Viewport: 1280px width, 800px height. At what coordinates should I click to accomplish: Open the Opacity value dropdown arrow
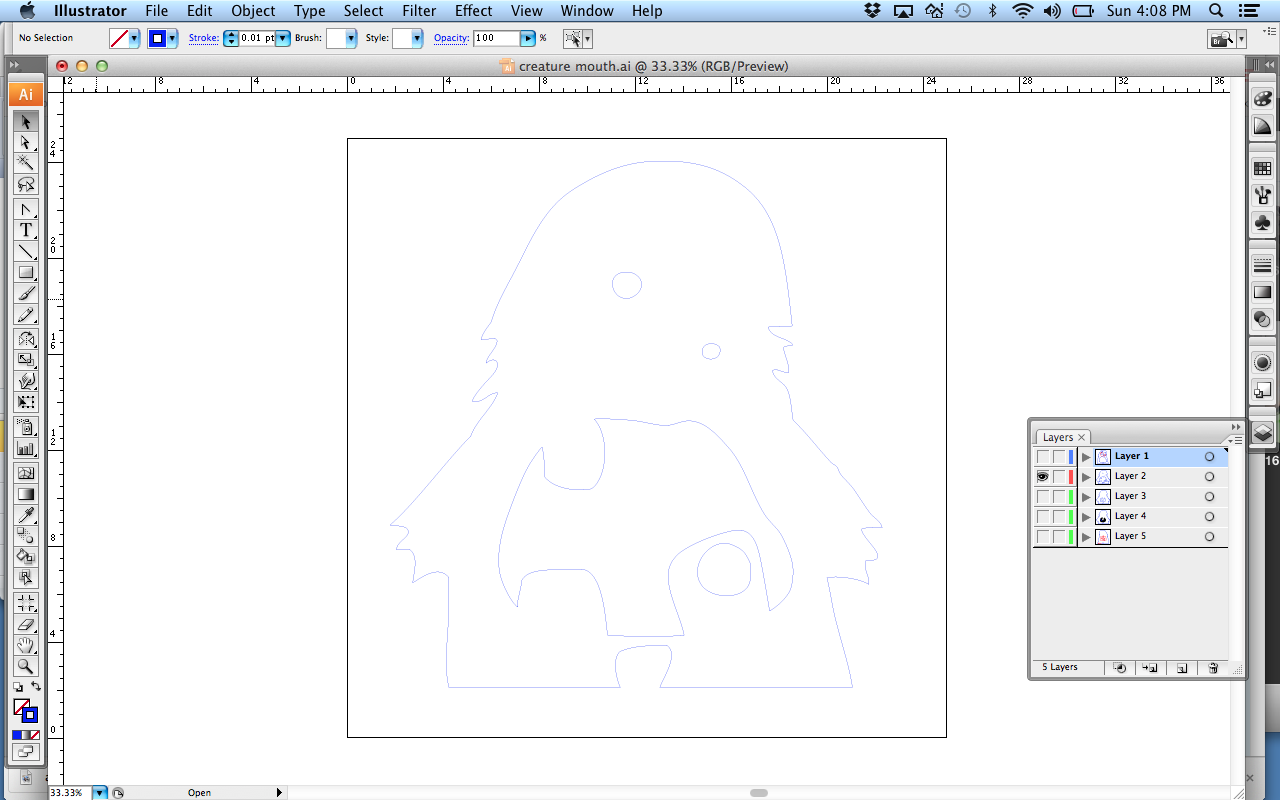pos(528,38)
